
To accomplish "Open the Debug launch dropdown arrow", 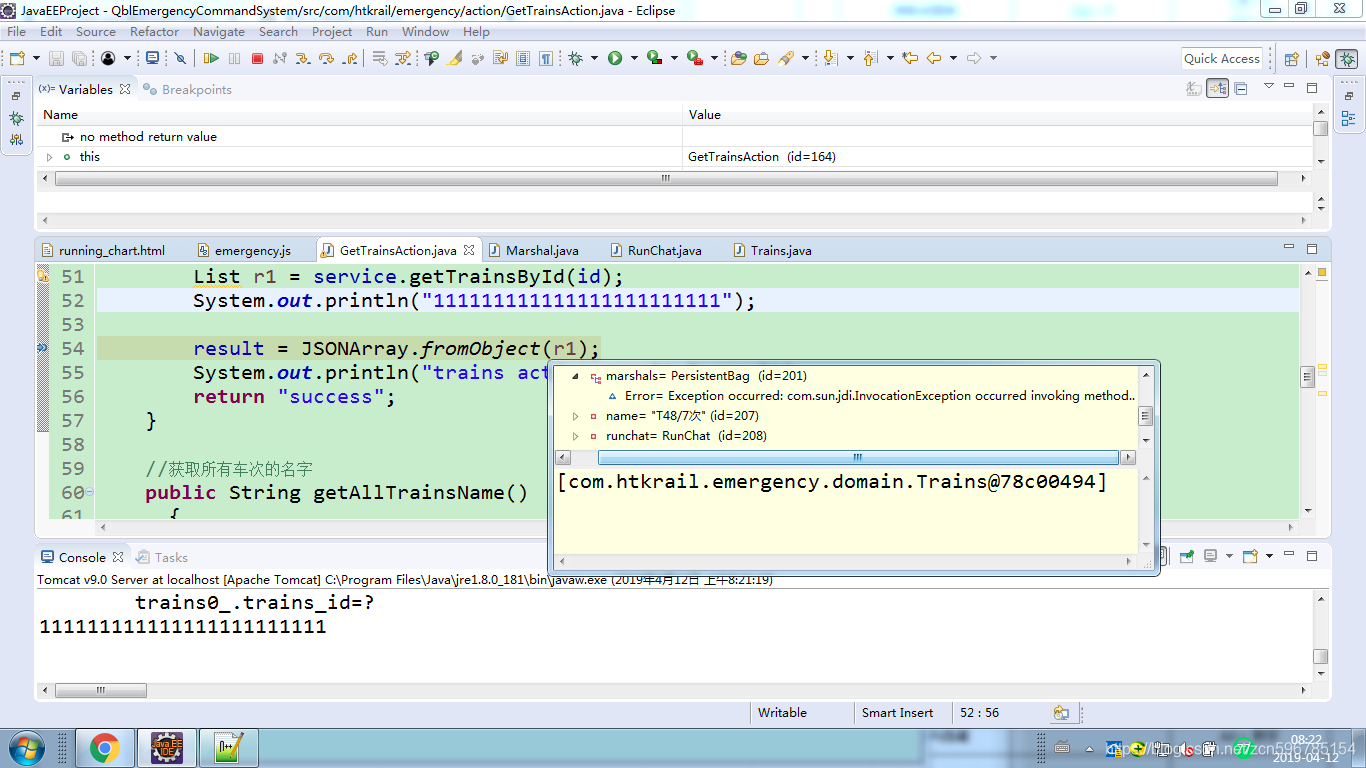I will click(x=594, y=58).
